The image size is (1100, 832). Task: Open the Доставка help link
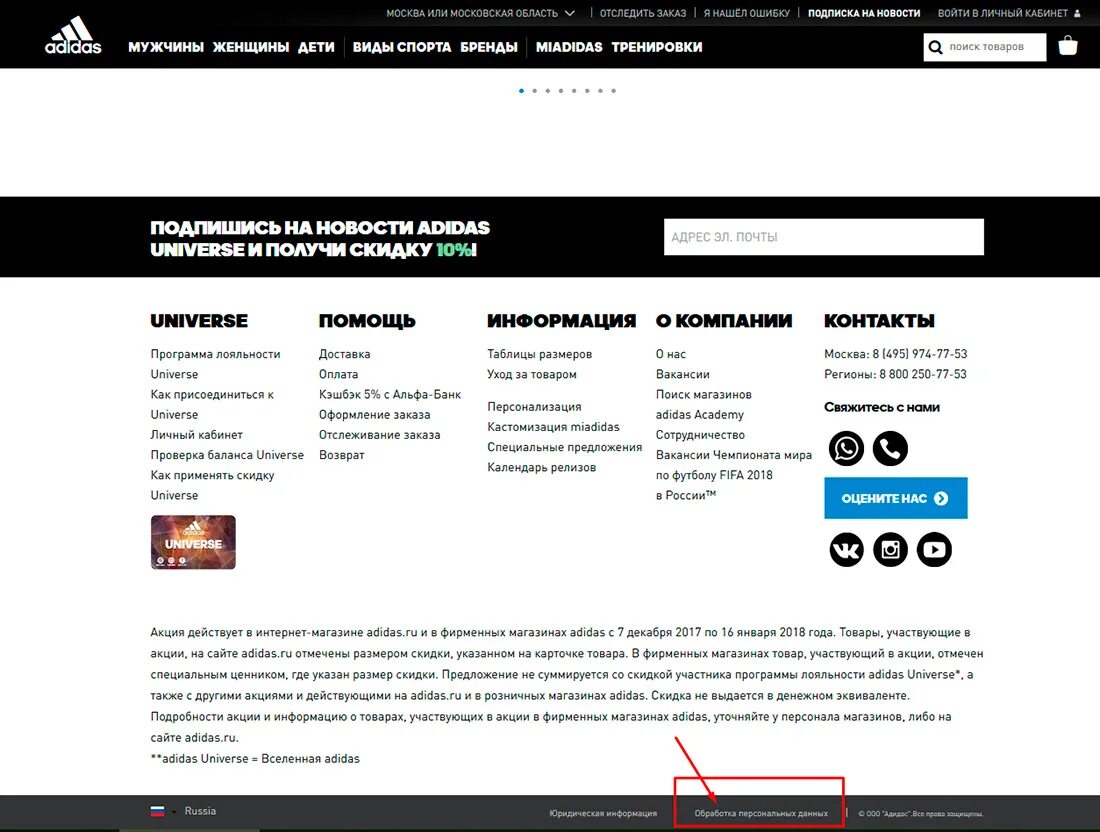click(344, 354)
